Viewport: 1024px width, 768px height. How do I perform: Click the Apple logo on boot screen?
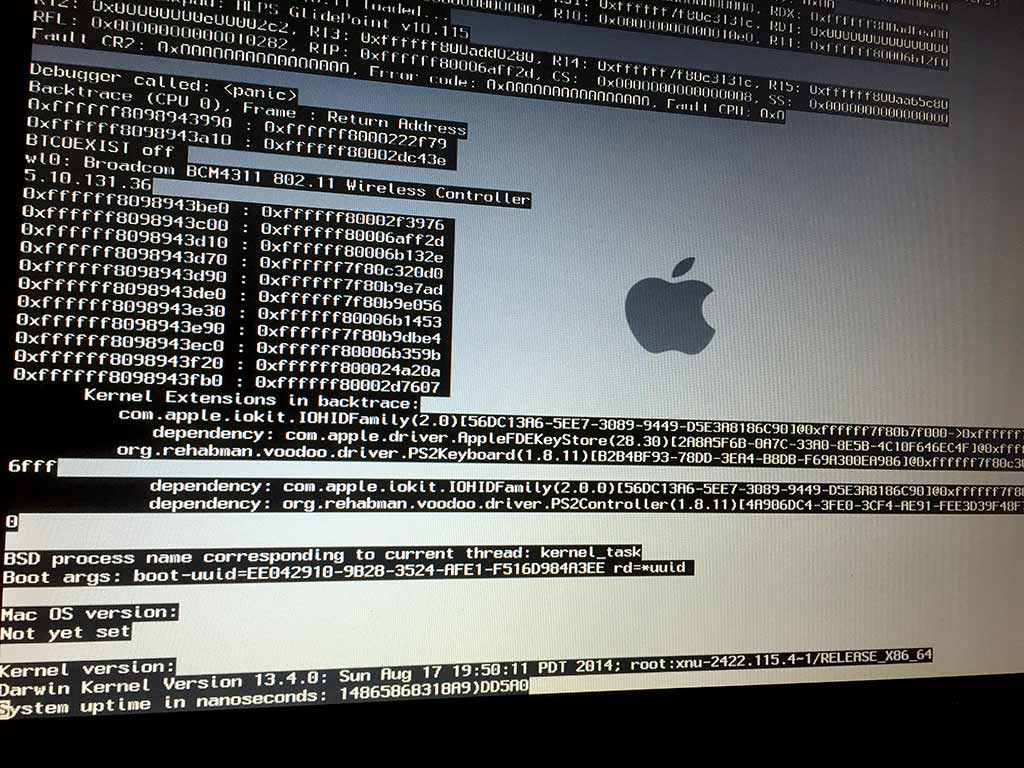[x=669, y=306]
